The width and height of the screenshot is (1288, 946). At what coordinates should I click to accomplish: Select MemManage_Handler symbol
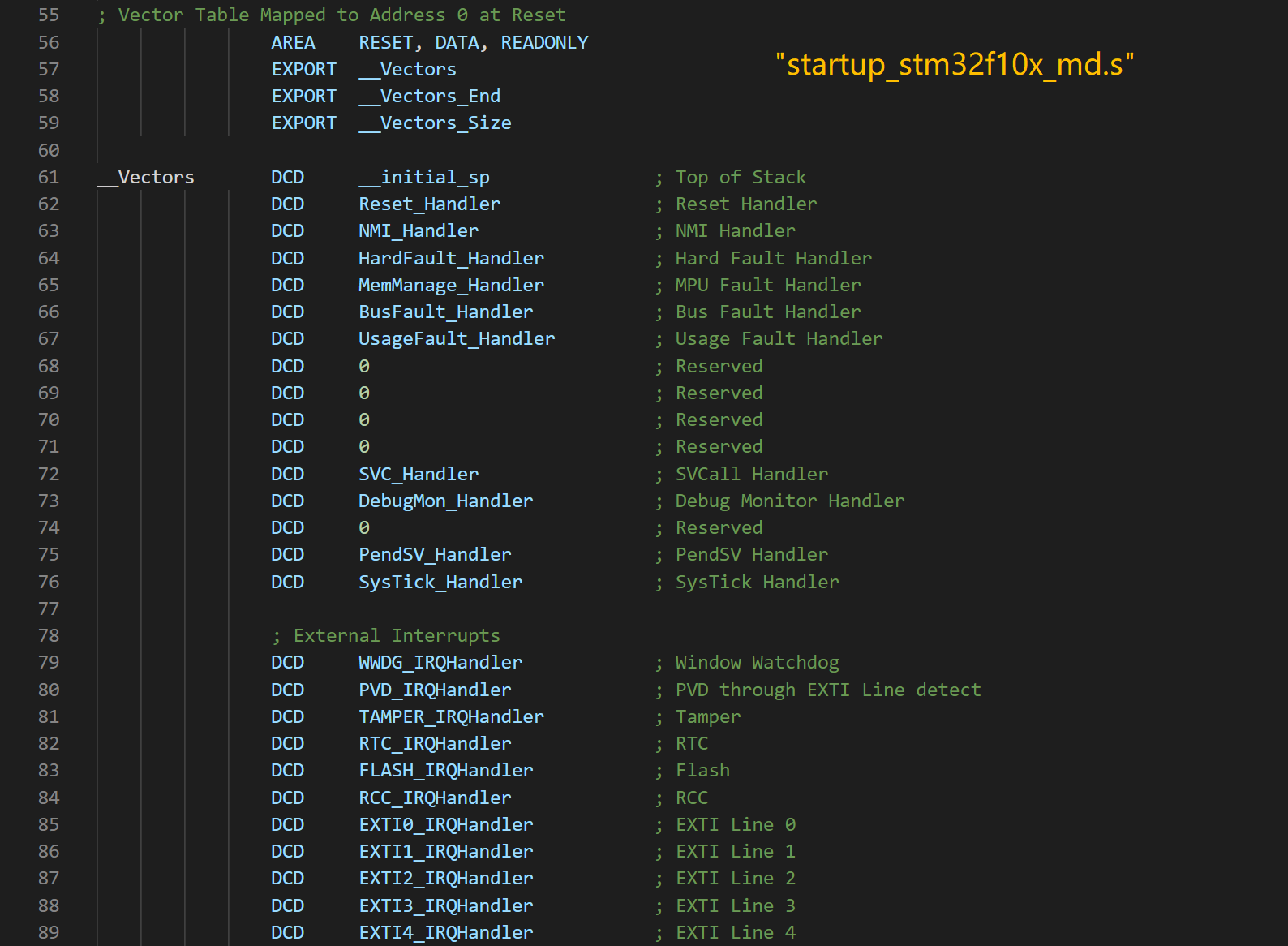[x=452, y=286]
